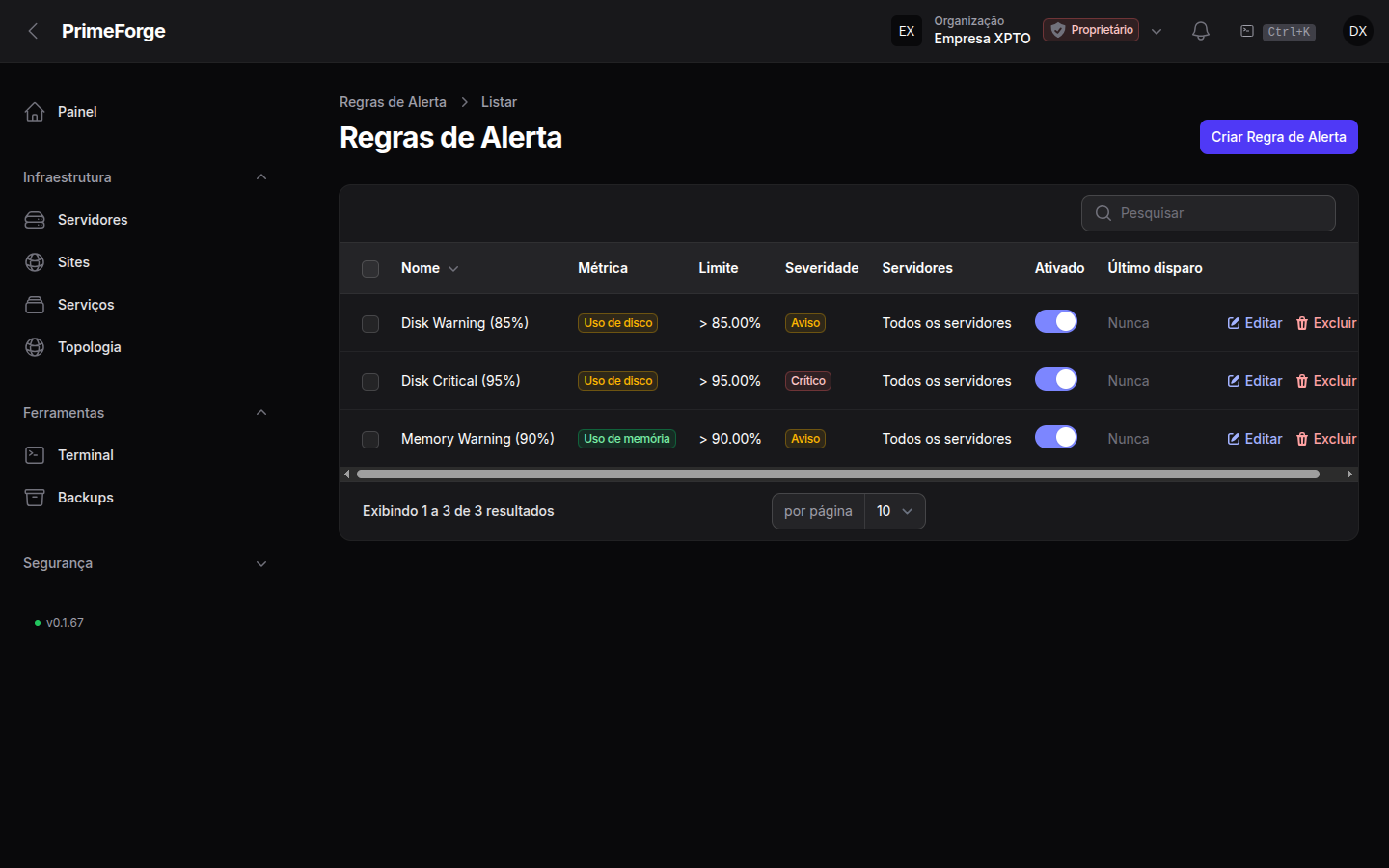Click the Disk Critical (95%) name
Image resolution: width=1389 pixels, height=868 pixels.
(461, 381)
